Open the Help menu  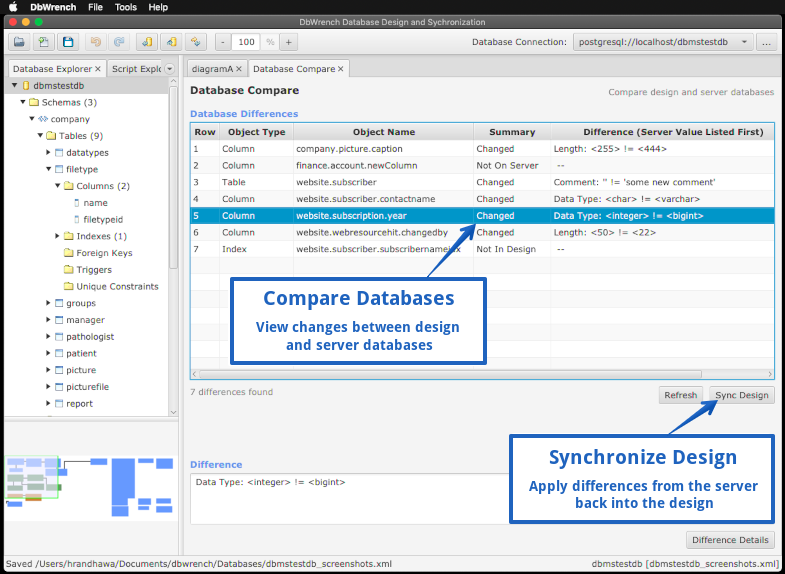158,7
